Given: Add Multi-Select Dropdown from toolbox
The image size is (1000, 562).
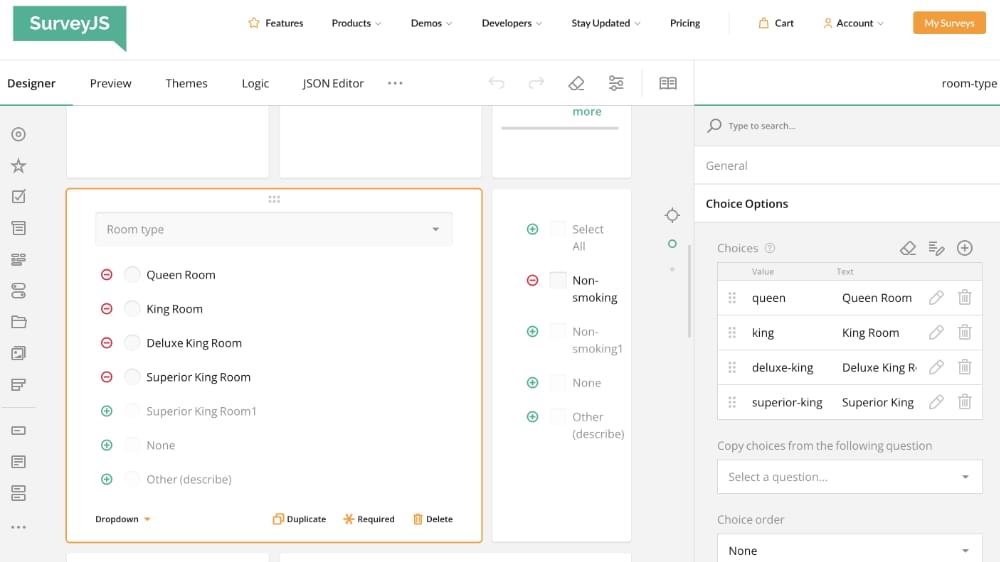Looking at the screenshot, I should (18, 260).
